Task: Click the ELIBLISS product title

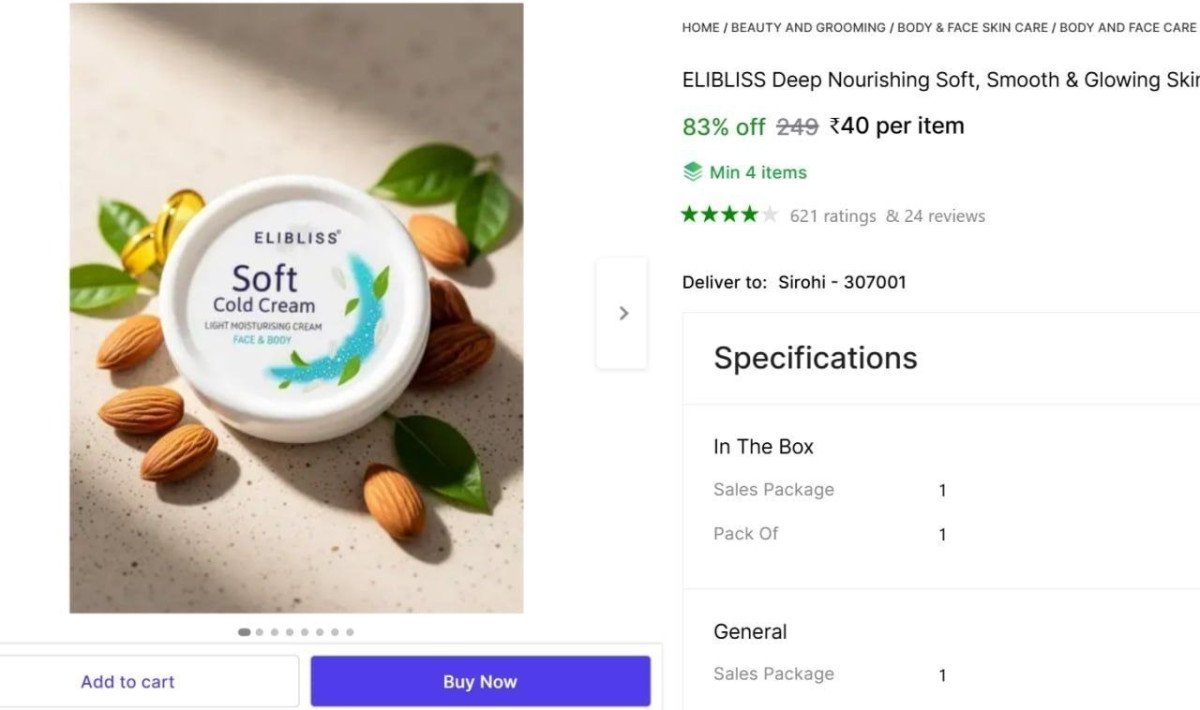Action: (940, 80)
